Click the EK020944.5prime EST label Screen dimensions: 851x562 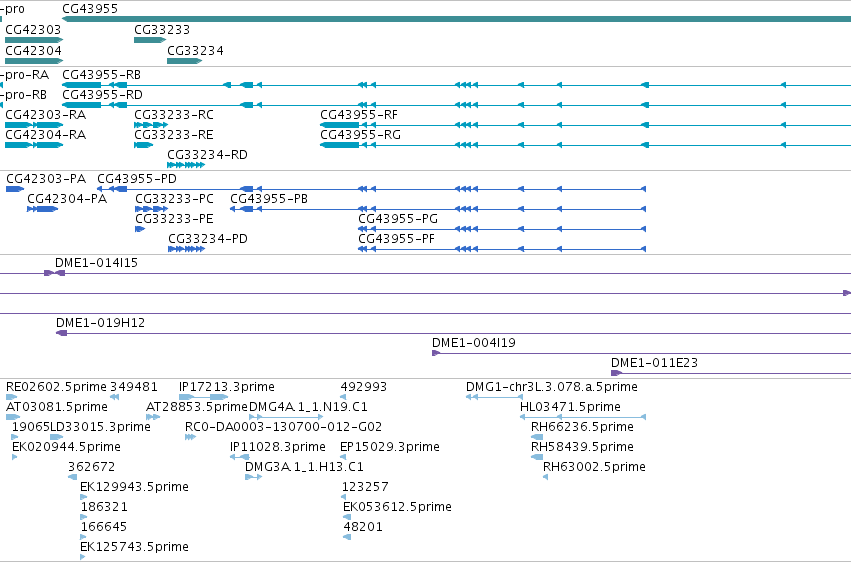pos(66,447)
